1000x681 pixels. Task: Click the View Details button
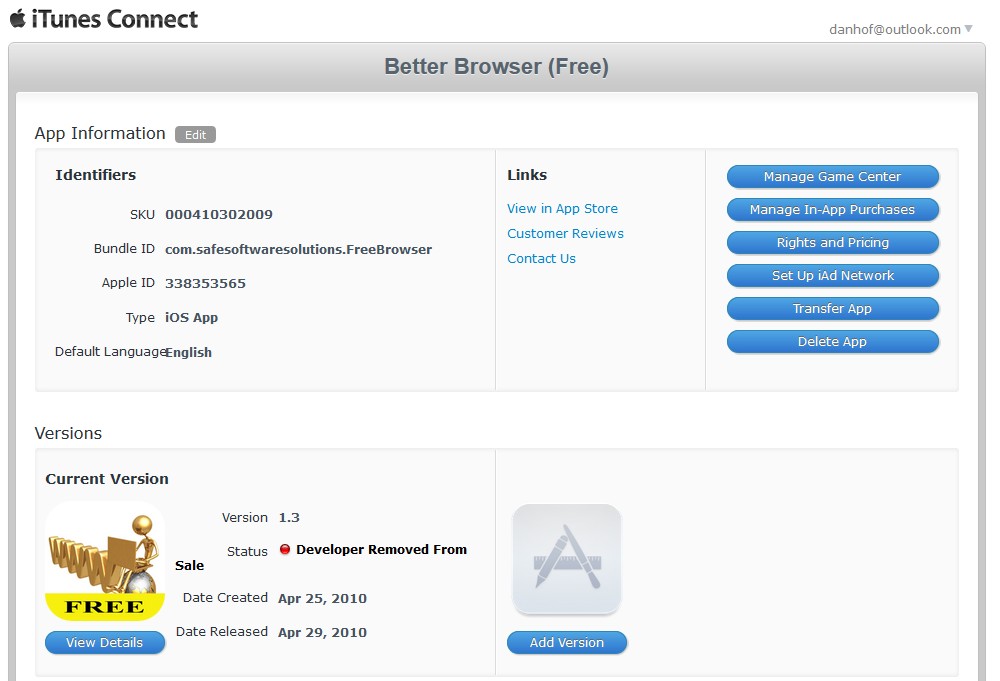105,643
